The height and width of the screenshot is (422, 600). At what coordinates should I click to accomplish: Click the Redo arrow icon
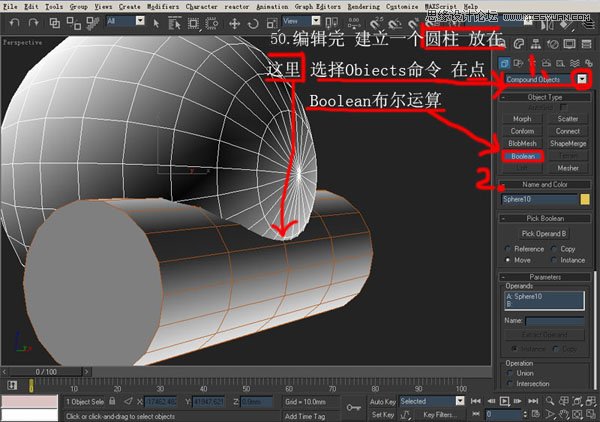coord(34,23)
